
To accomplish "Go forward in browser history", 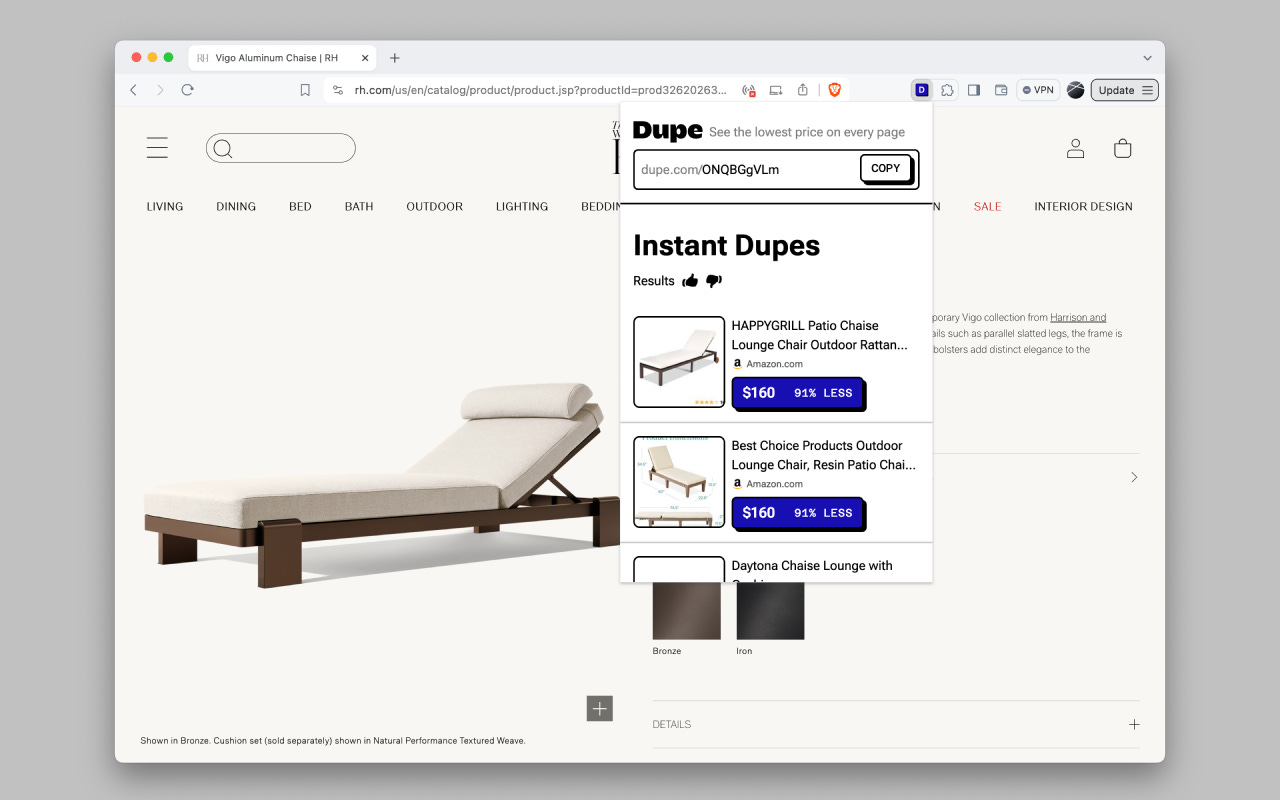I will [x=160, y=90].
